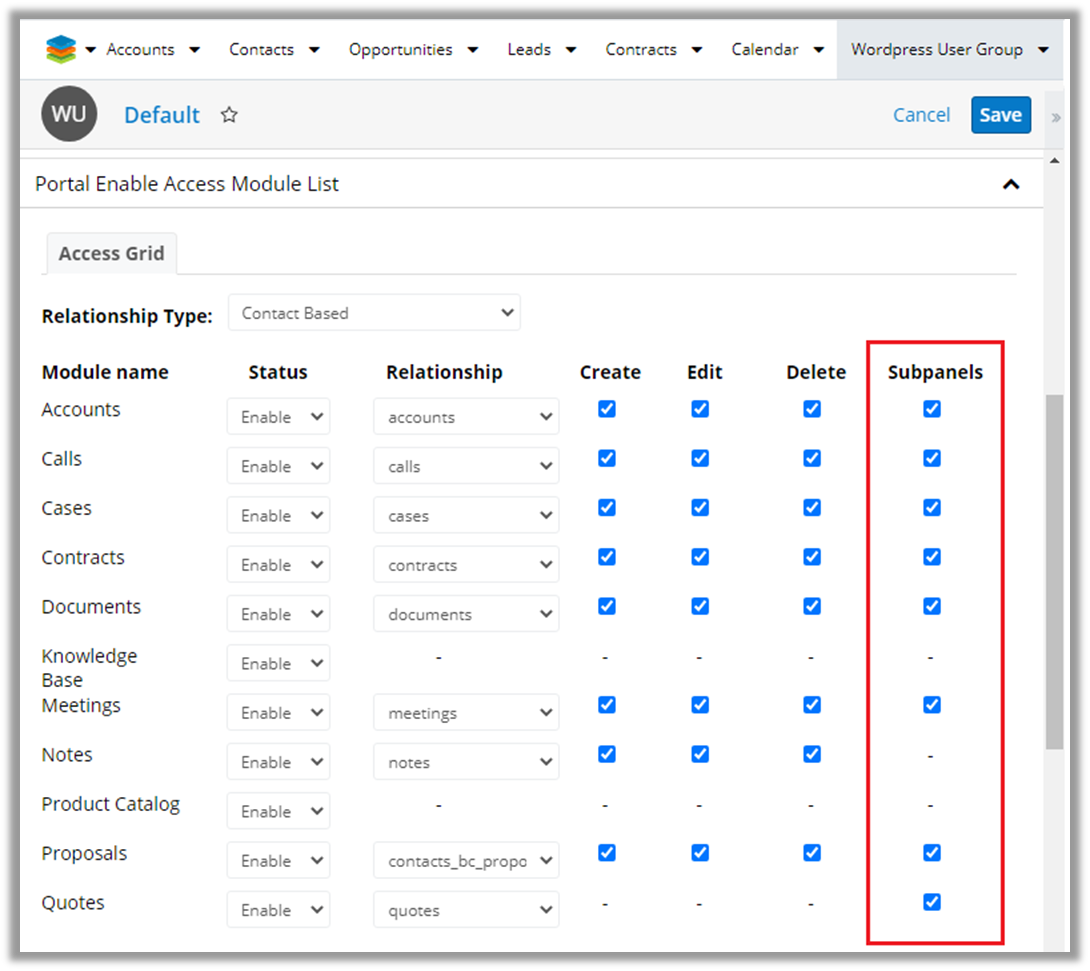Toggle Subpanels checkbox for Quotes
Screen dimensions: 1090x971
point(932,902)
